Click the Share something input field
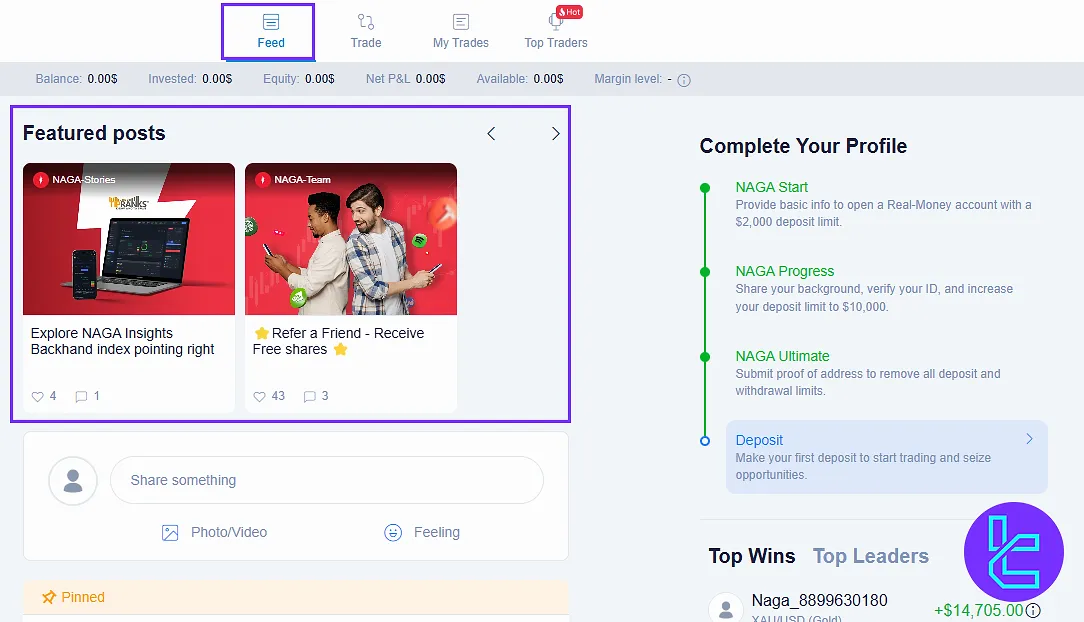Screen dimensions: 1084x622 tap(327, 480)
